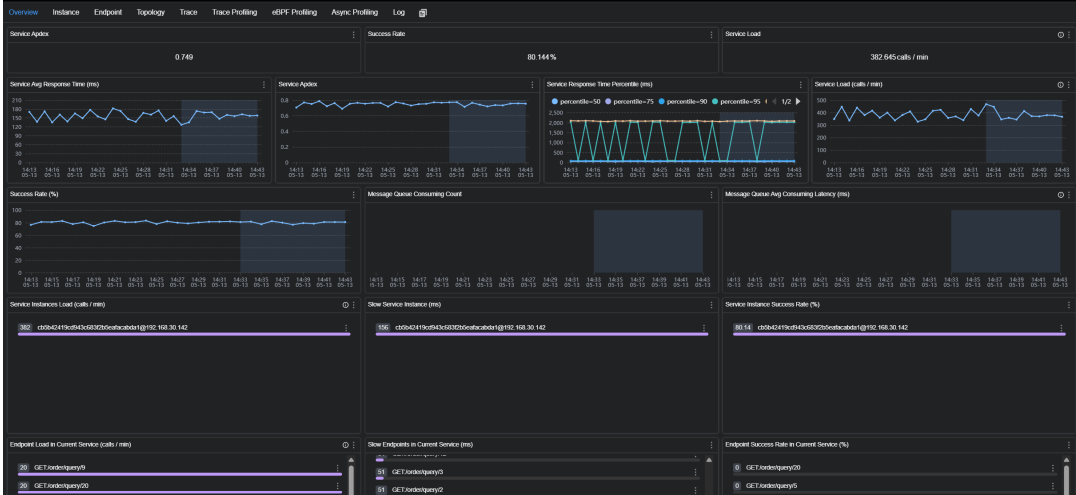The image size is (1076, 495).
Task: Go to previous legend page in percentile chart
Action: pos(775,101)
